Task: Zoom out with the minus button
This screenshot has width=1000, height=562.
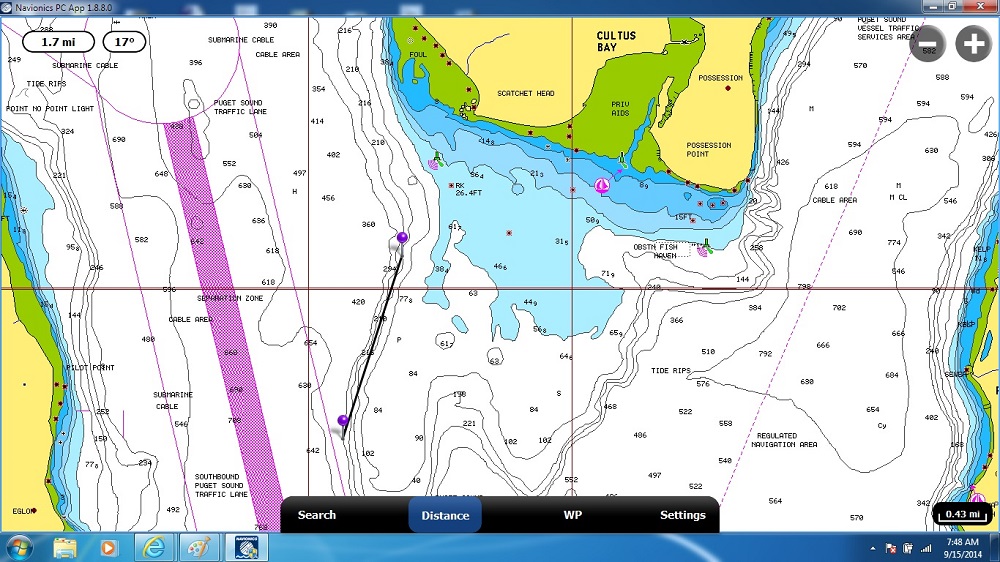Action: pyautogui.click(x=927, y=44)
